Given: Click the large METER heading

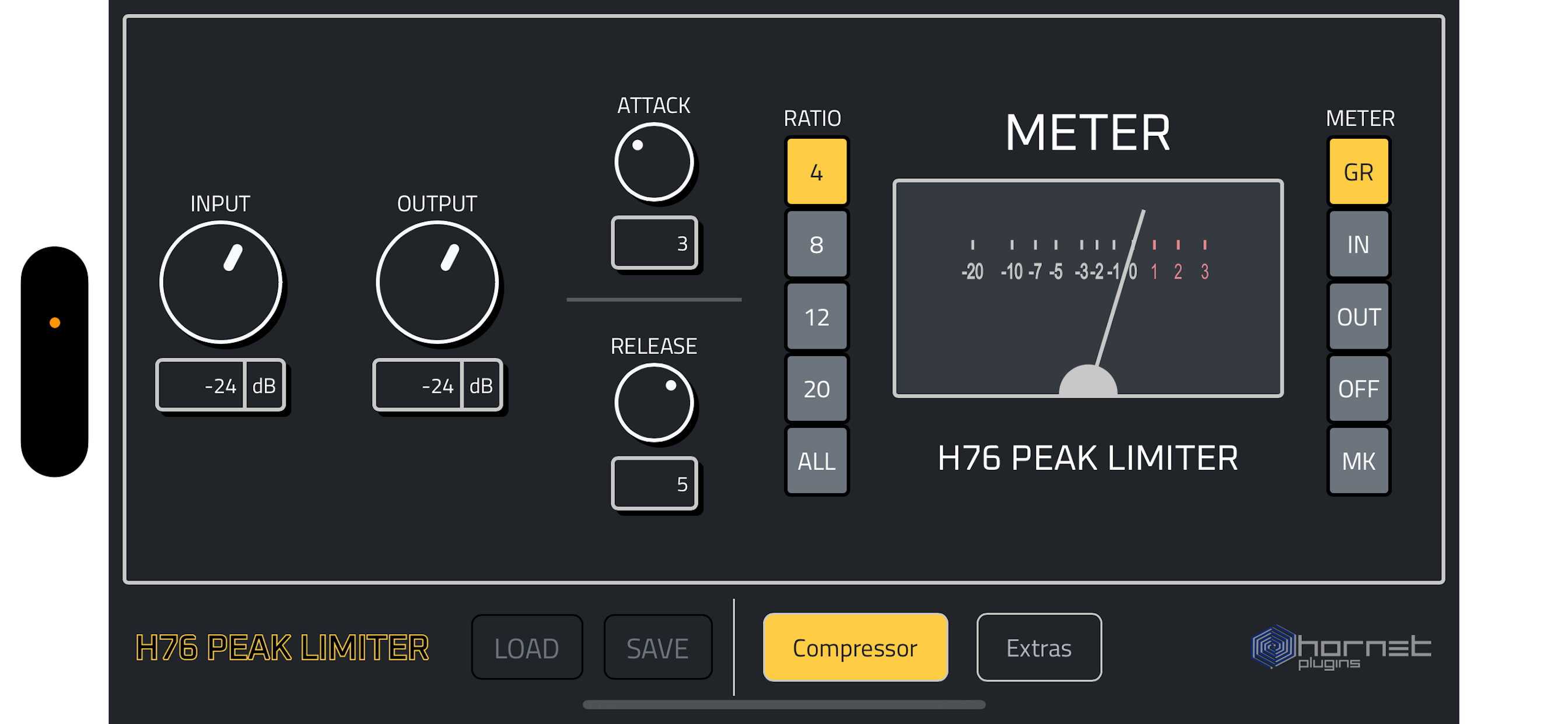Looking at the screenshot, I should [1087, 133].
